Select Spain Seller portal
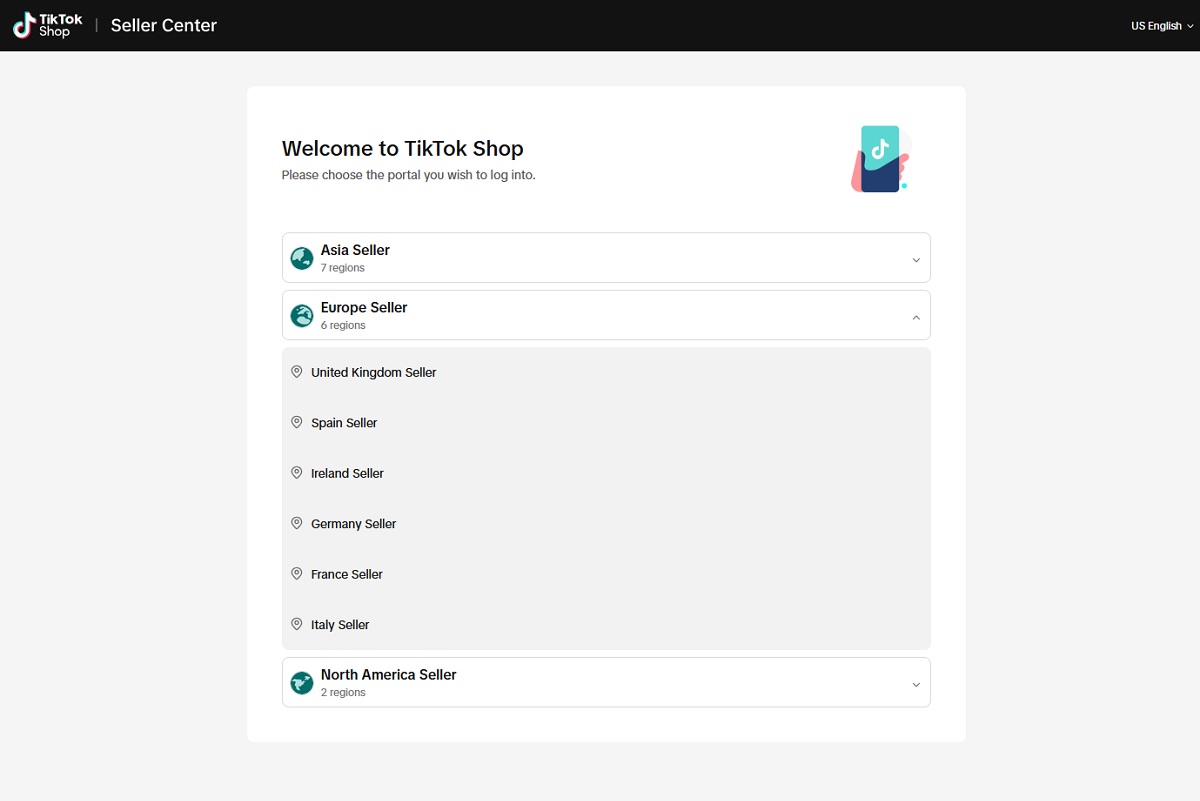Viewport: 1200px width, 801px height. [606, 423]
